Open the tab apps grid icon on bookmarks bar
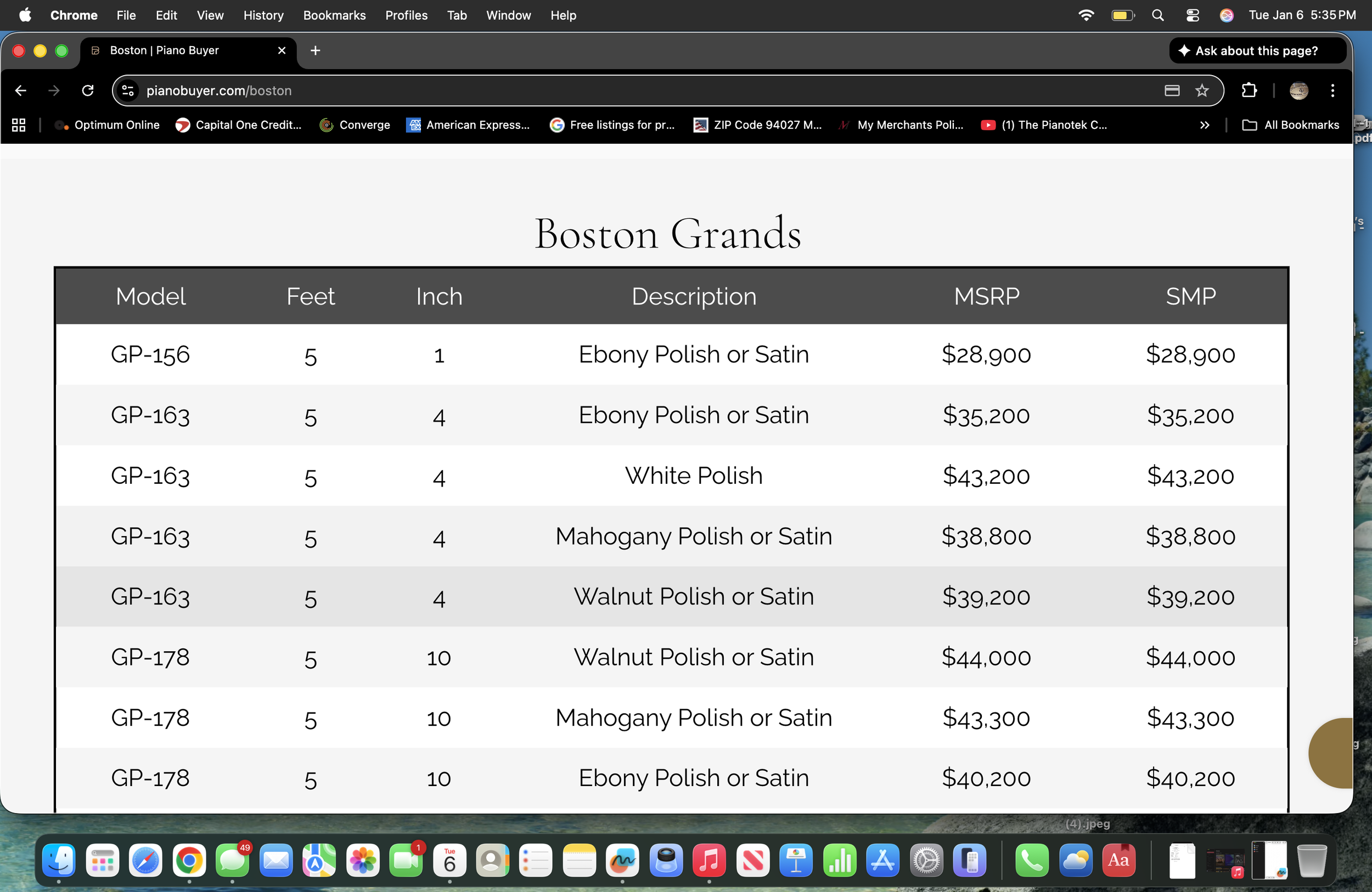This screenshot has width=1372, height=892. point(19,125)
